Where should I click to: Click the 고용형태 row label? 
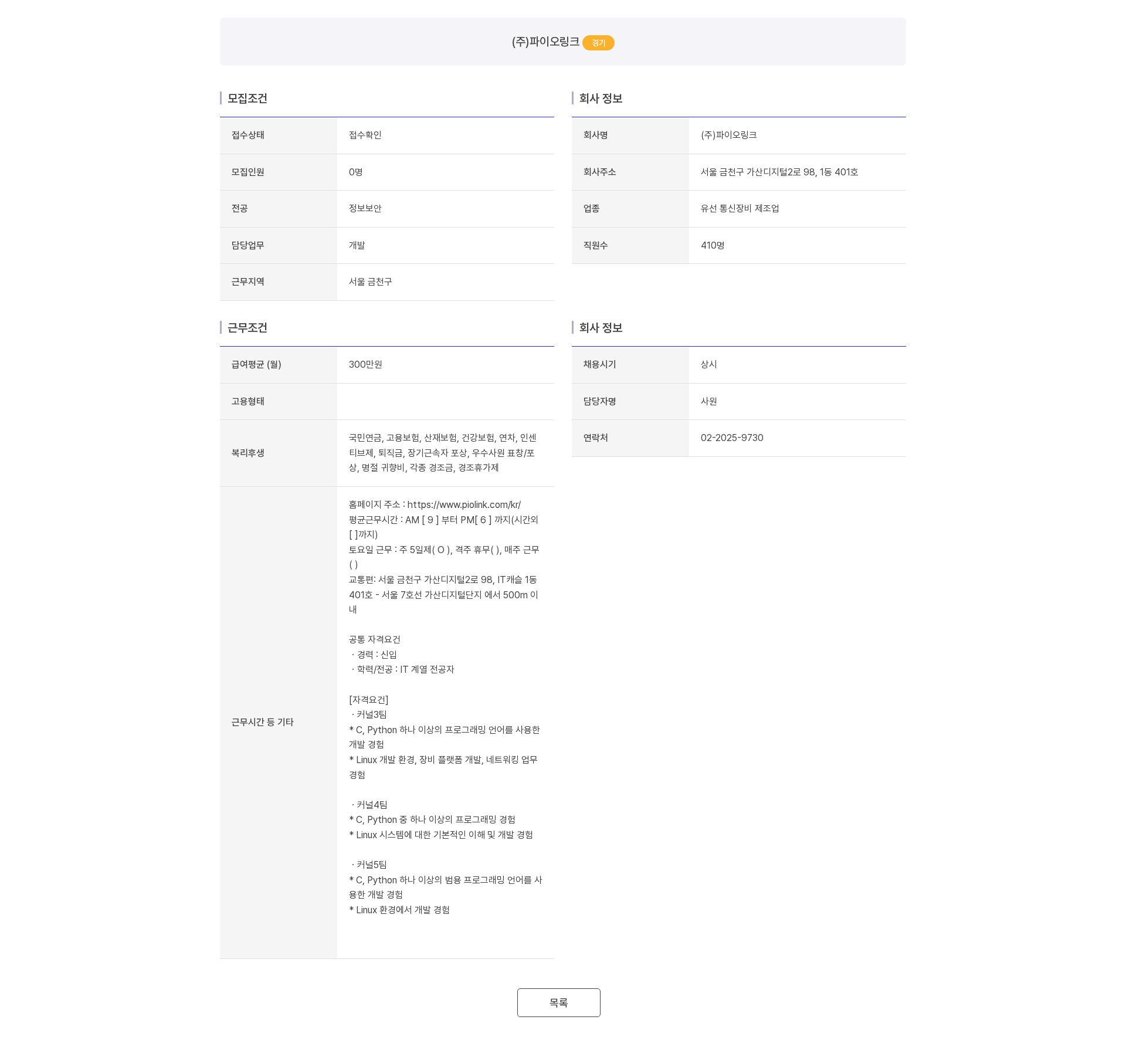coord(248,401)
